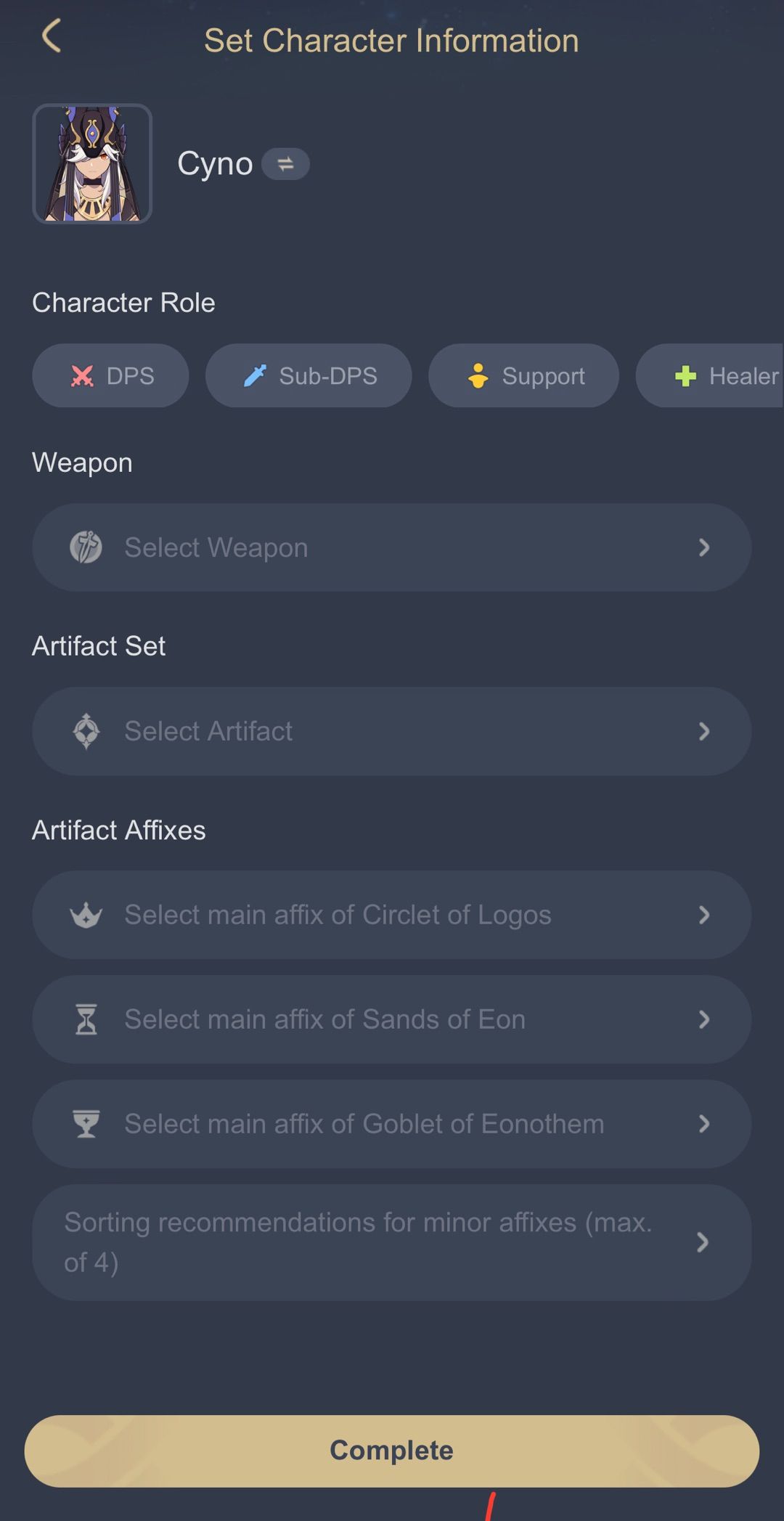Tap the Cyno character portrait

92,164
